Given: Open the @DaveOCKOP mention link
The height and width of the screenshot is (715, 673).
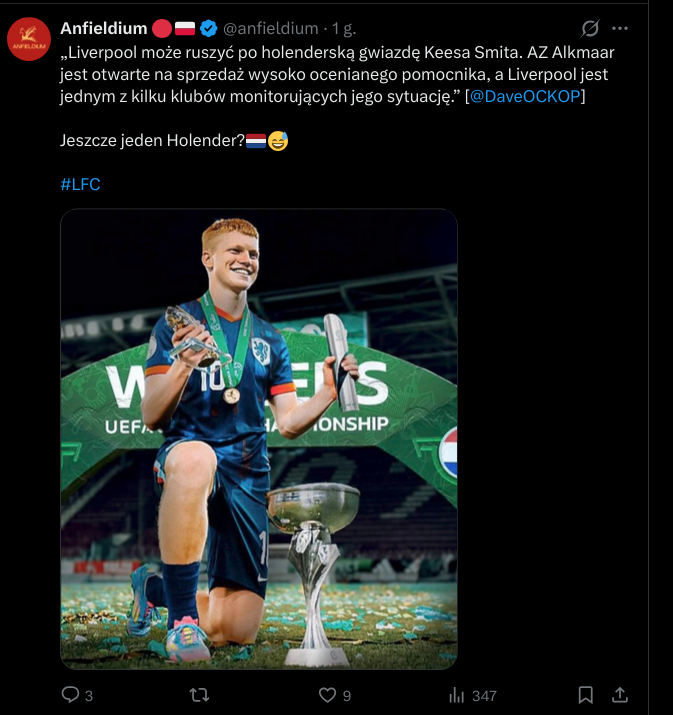Looking at the screenshot, I should pyautogui.click(x=526, y=95).
